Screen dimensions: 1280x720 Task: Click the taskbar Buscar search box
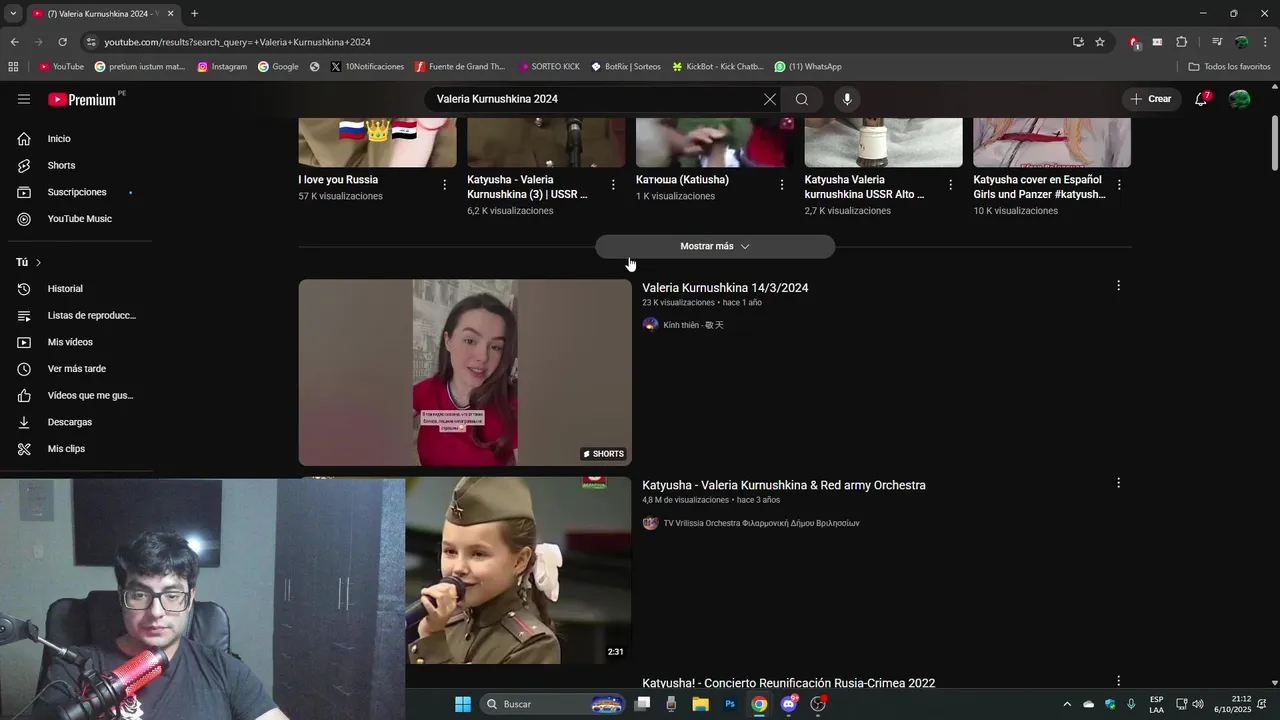(x=554, y=704)
